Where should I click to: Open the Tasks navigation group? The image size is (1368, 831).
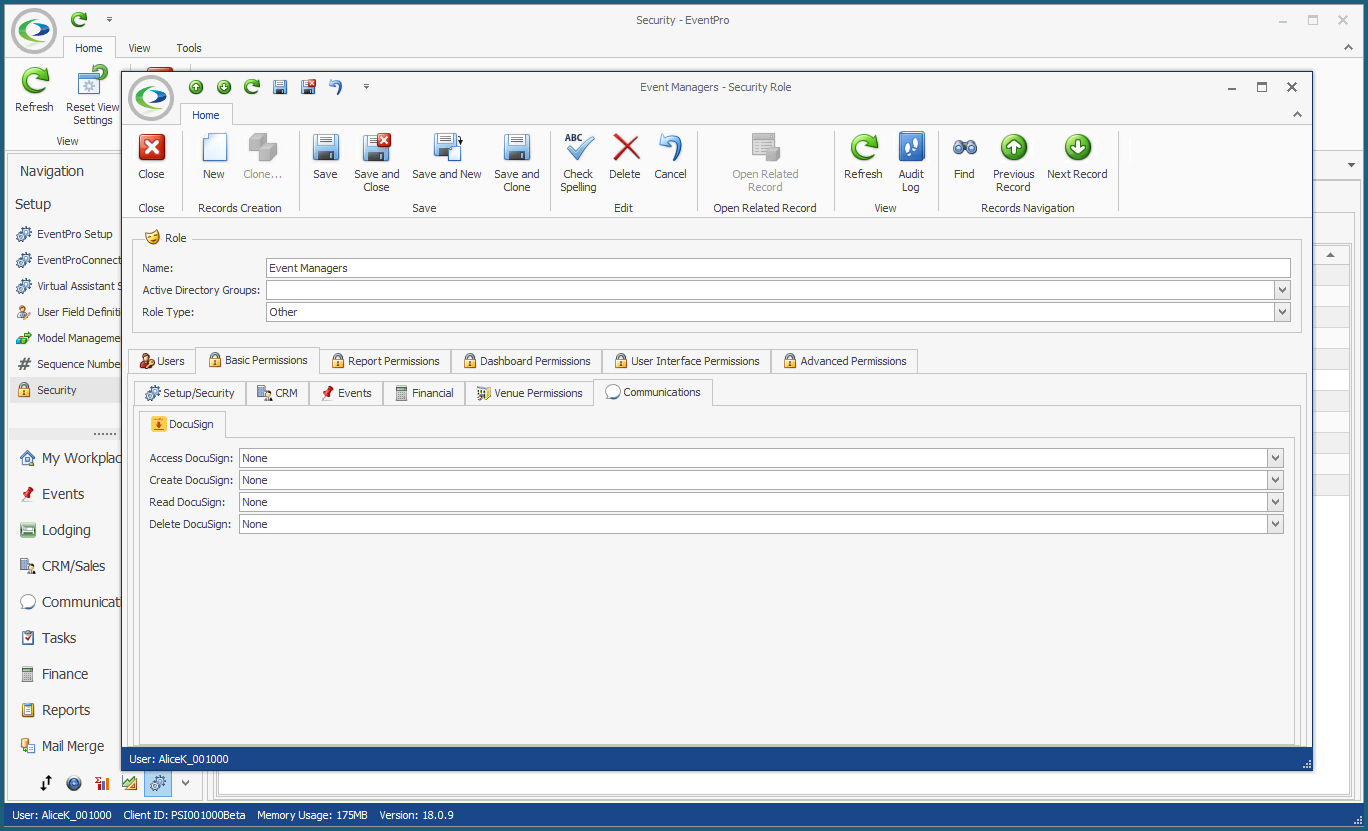coord(65,638)
